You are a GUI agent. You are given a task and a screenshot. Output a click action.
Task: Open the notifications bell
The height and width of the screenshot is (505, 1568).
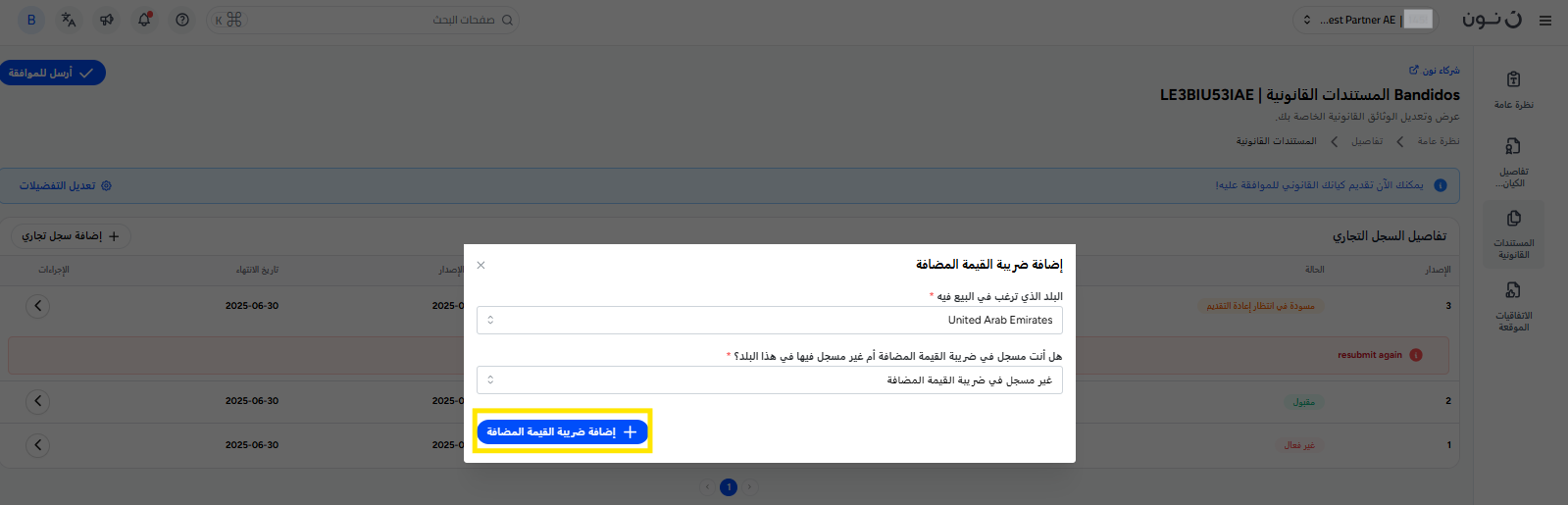[144, 20]
